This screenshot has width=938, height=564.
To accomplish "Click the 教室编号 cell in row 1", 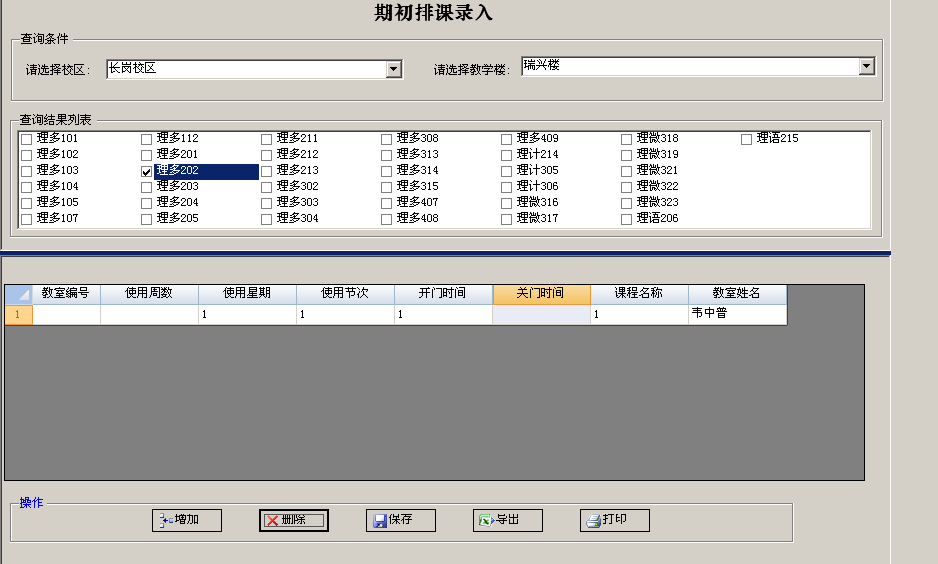I will [66, 315].
